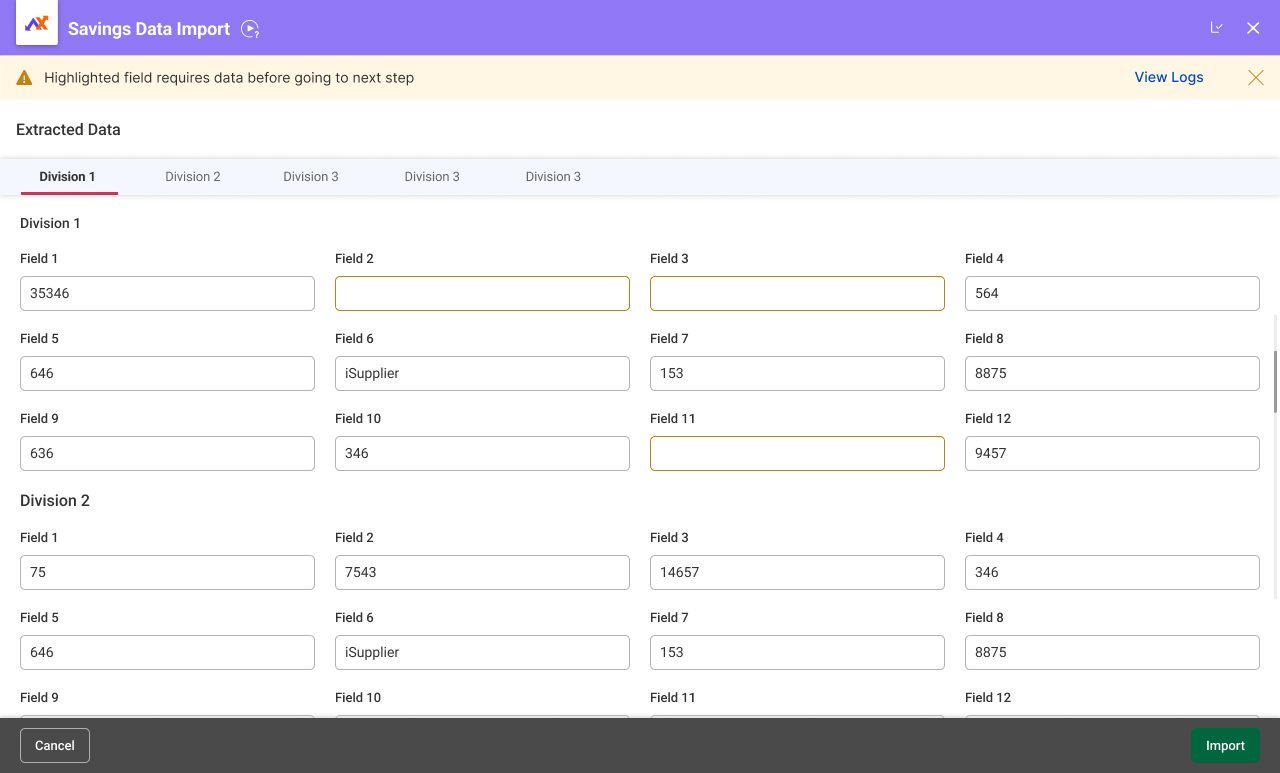The height and width of the screenshot is (773, 1280).
Task: Open the help video icon beside Savings Data Import
Action: click(250, 29)
